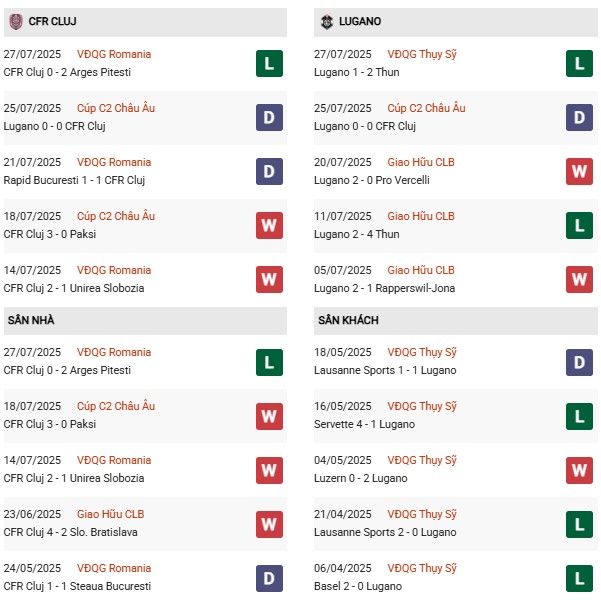Click the L badge for Lugano 2 - 4 Thun
601x600 pixels.
(581, 225)
